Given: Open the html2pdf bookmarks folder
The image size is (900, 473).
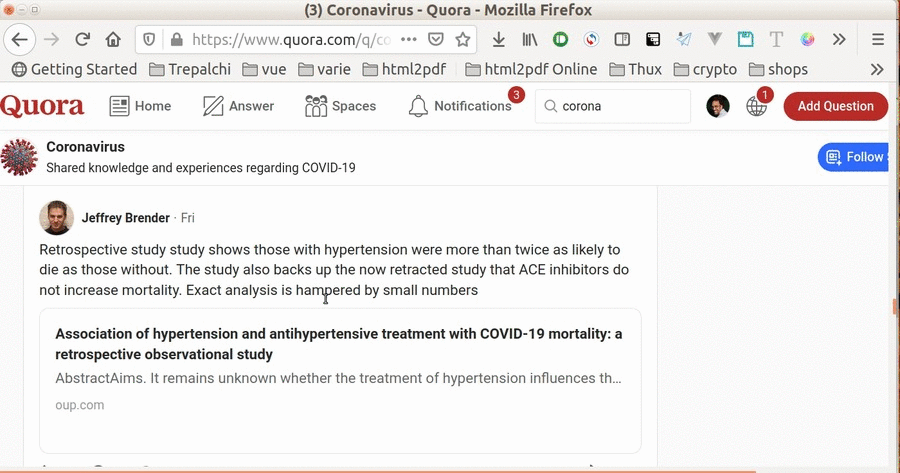Looking at the screenshot, I should (x=405, y=69).
